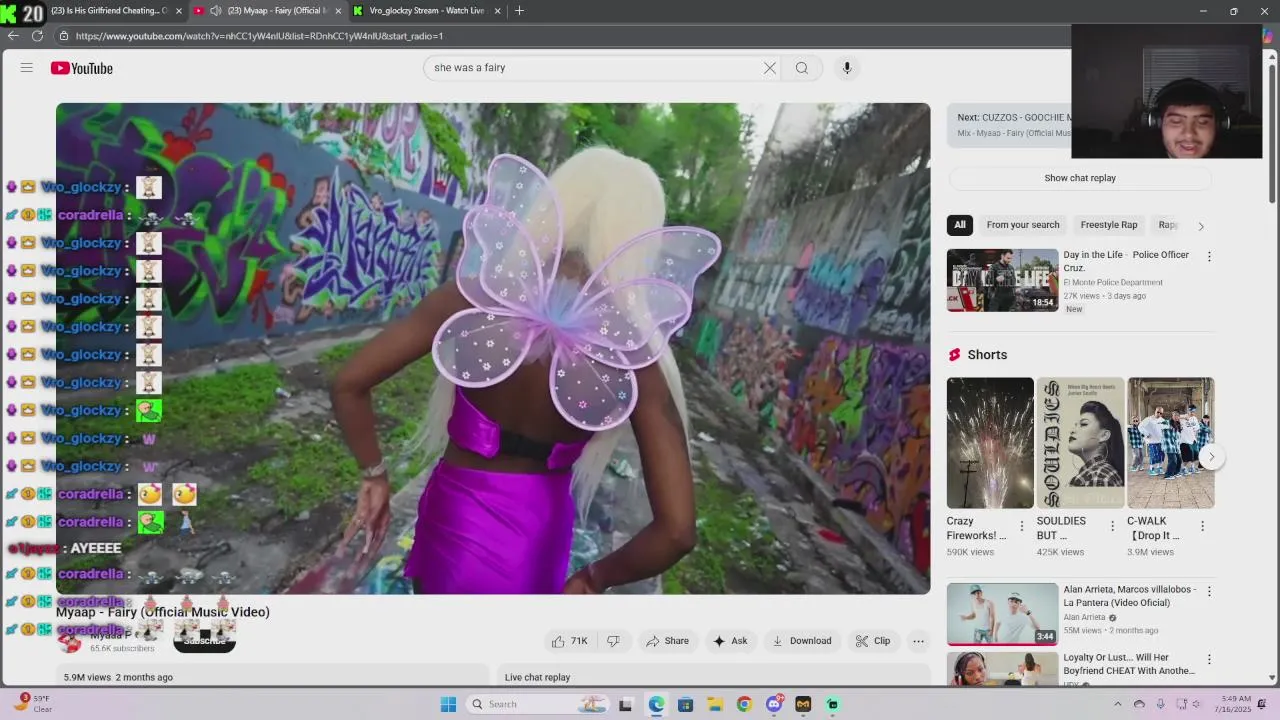Start voice search with microphone icon
Viewport: 1280px width, 720px height.
(847, 68)
